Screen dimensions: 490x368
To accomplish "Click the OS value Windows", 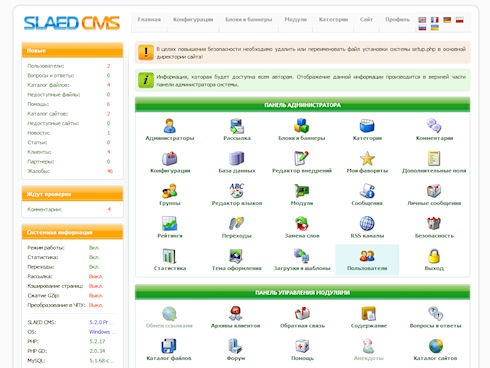I will (x=101, y=332).
